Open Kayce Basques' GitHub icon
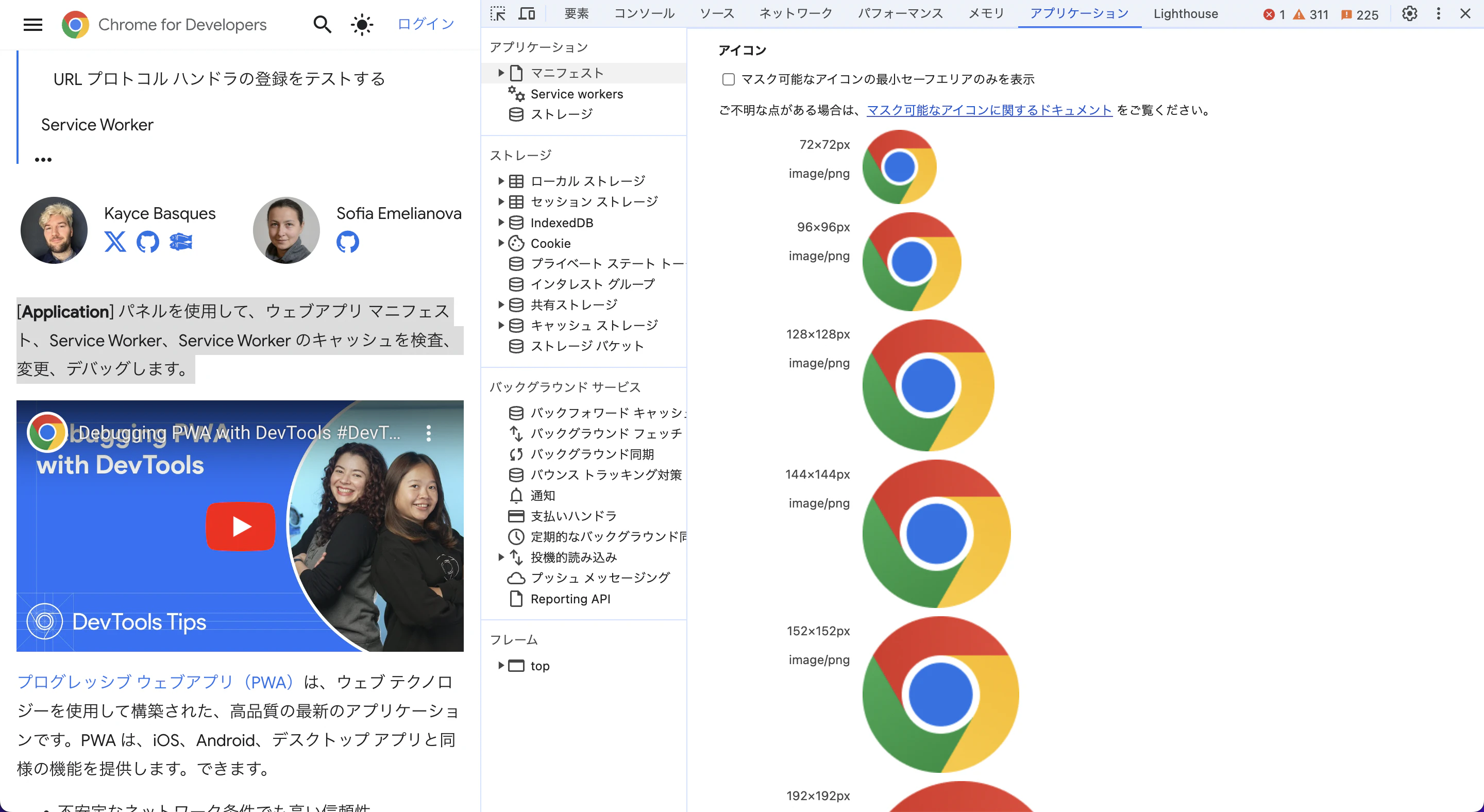Viewport: 1484px width, 812px height. point(147,241)
